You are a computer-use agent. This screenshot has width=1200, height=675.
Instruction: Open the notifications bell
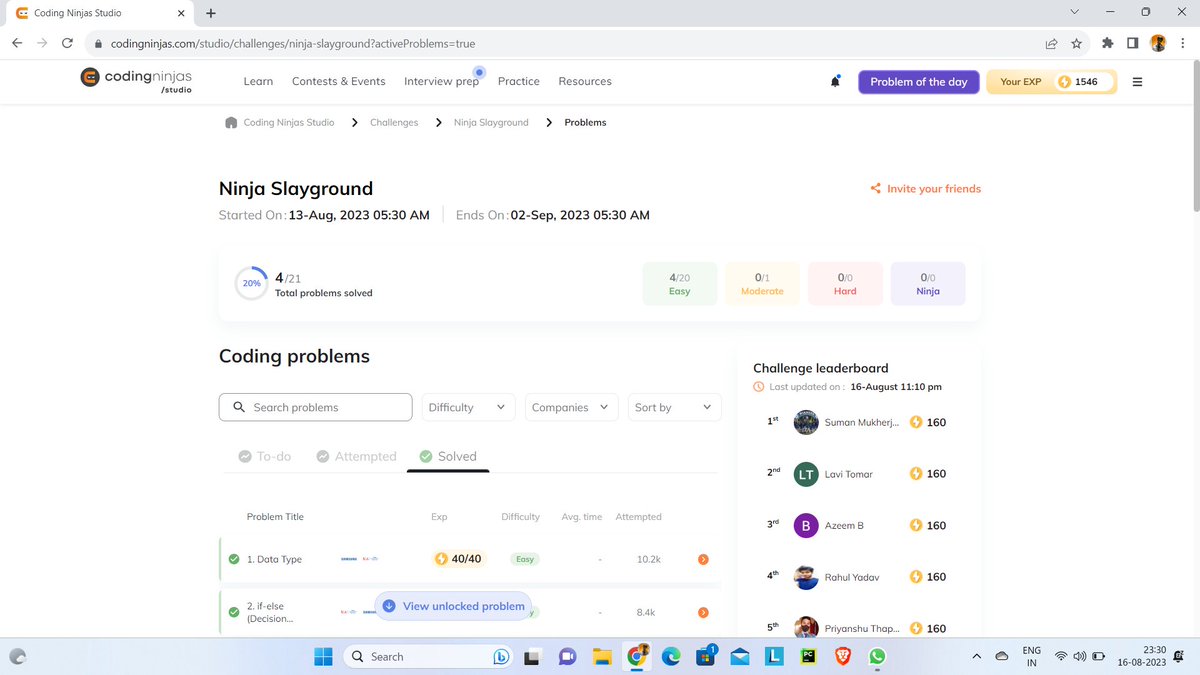pyautogui.click(x=835, y=82)
